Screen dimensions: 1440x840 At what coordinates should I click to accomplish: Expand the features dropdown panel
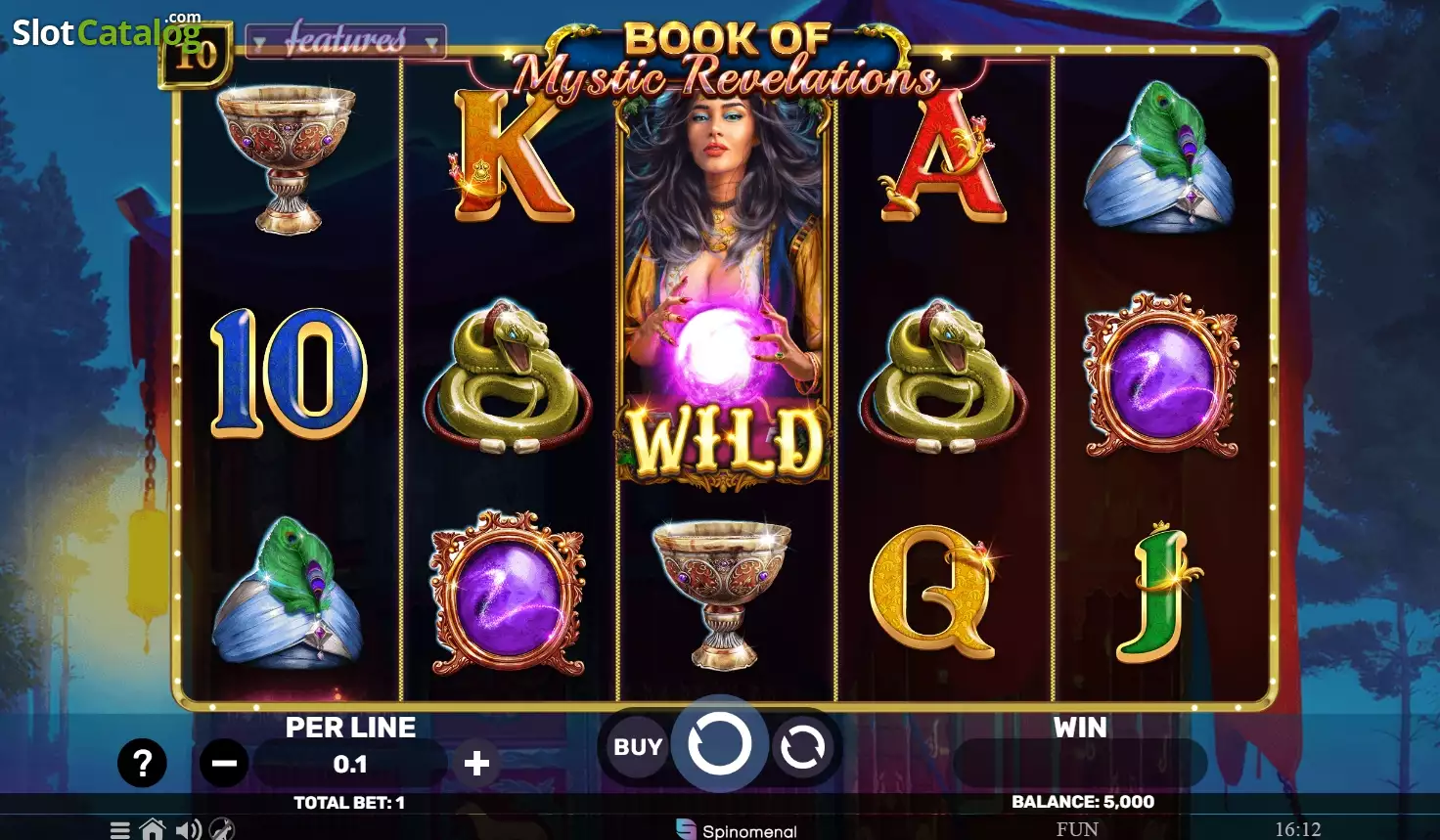[345, 40]
